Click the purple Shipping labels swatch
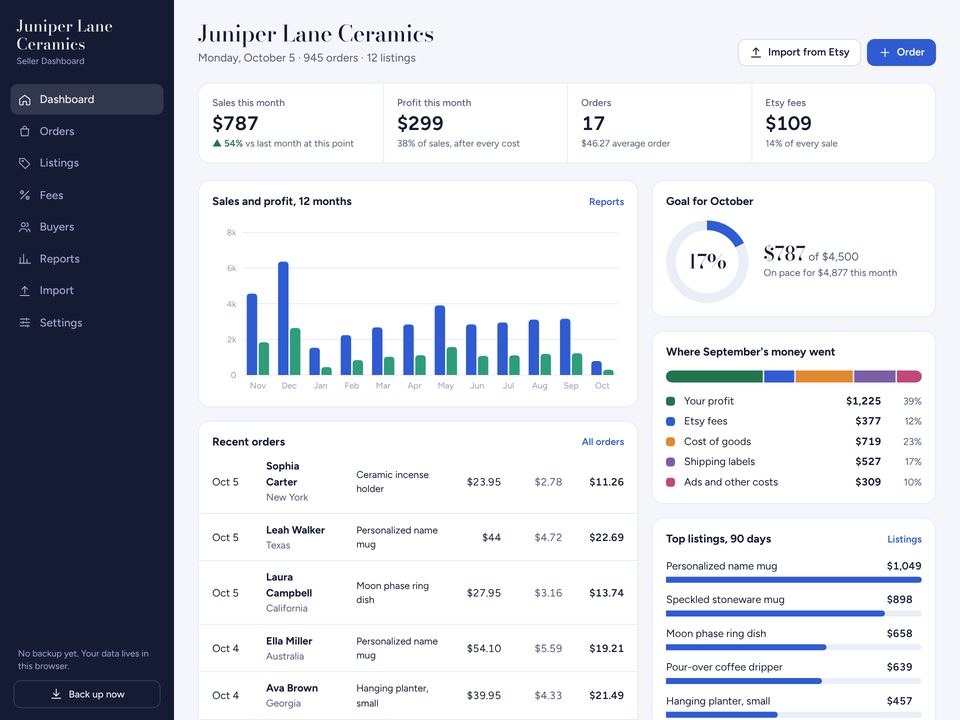The image size is (960, 720). pos(670,462)
